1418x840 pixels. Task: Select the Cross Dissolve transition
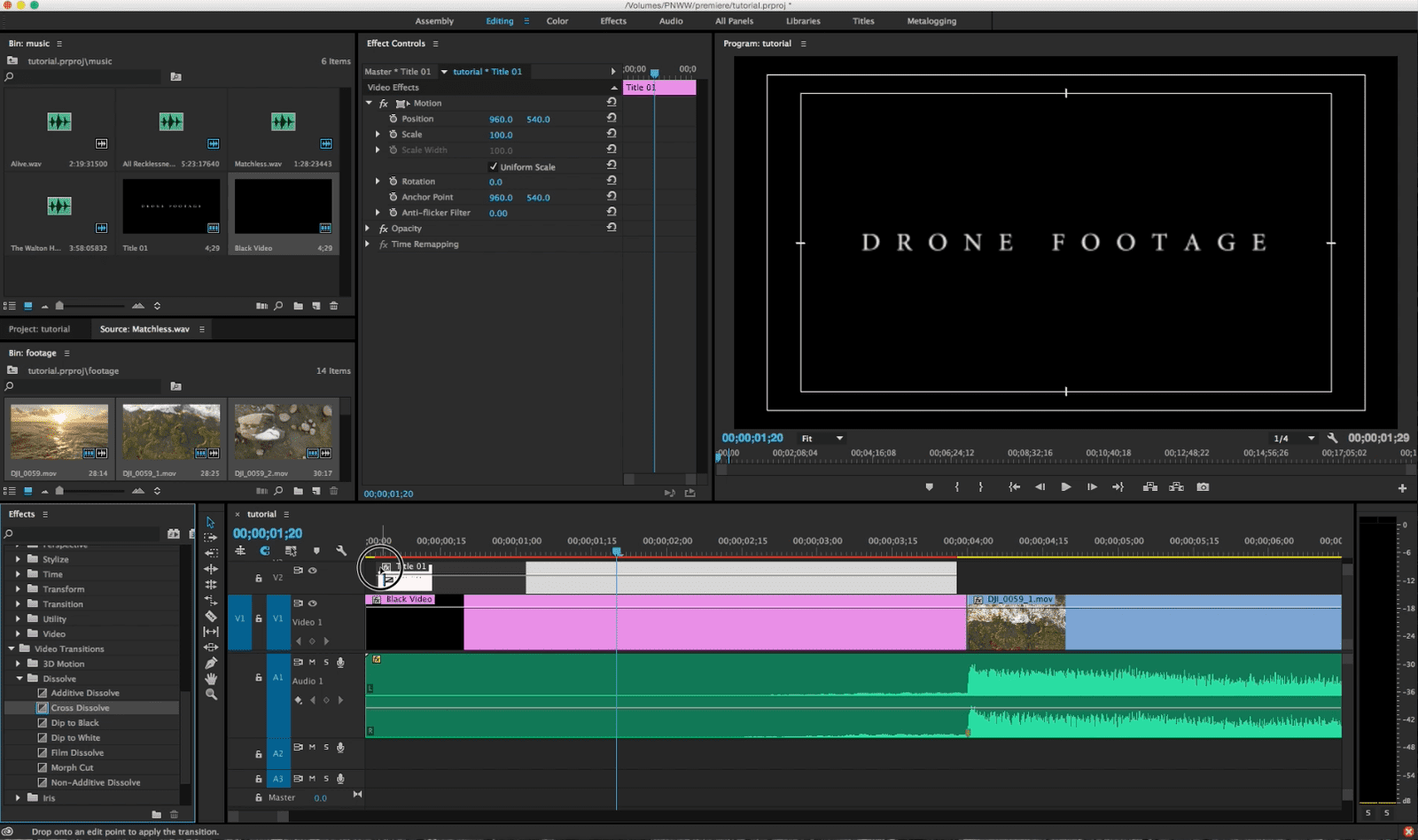point(80,708)
